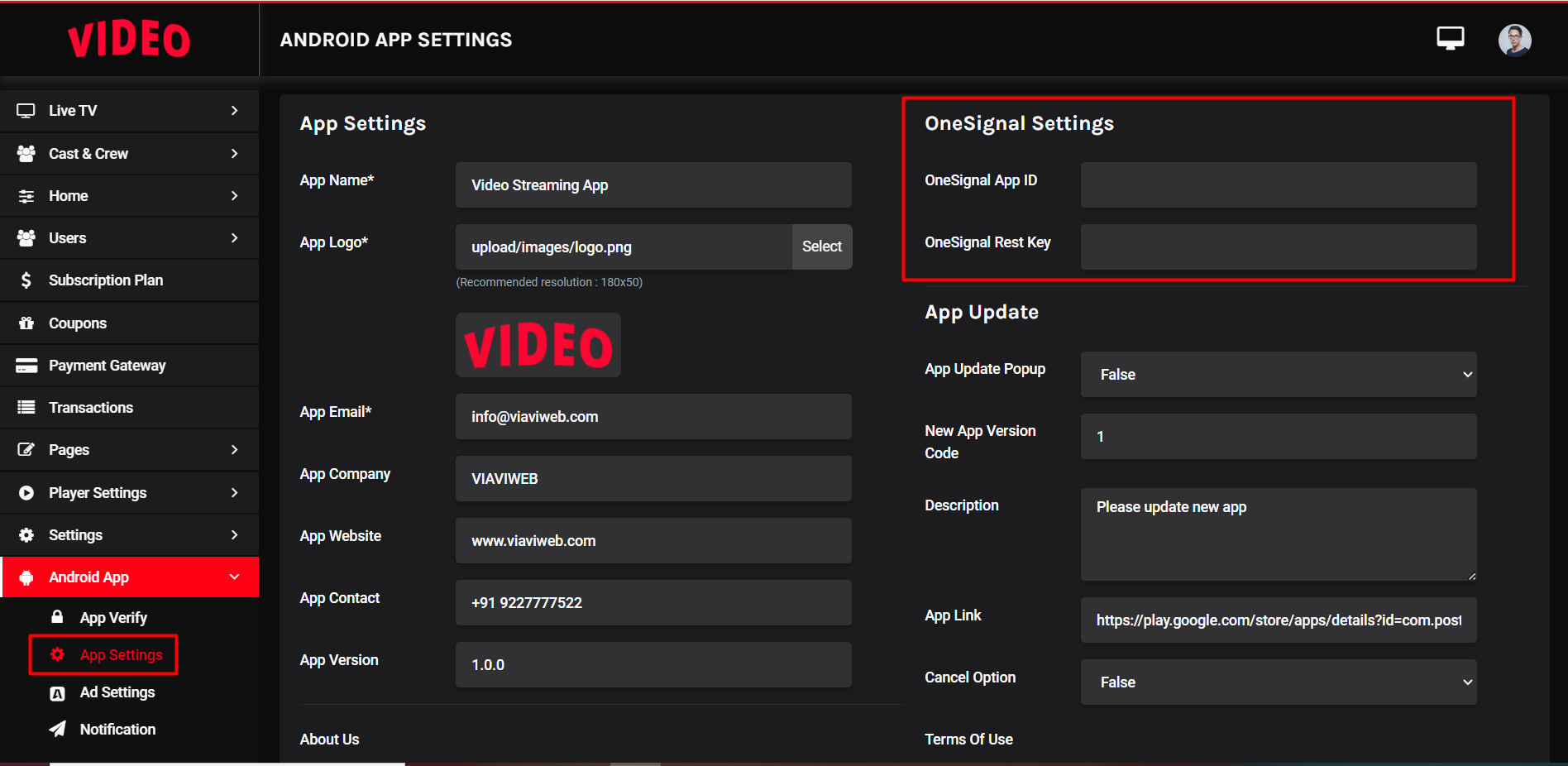The width and height of the screenshot is (1568, 766).
Task: Click the App Website input field
Action: pos(653,541)
